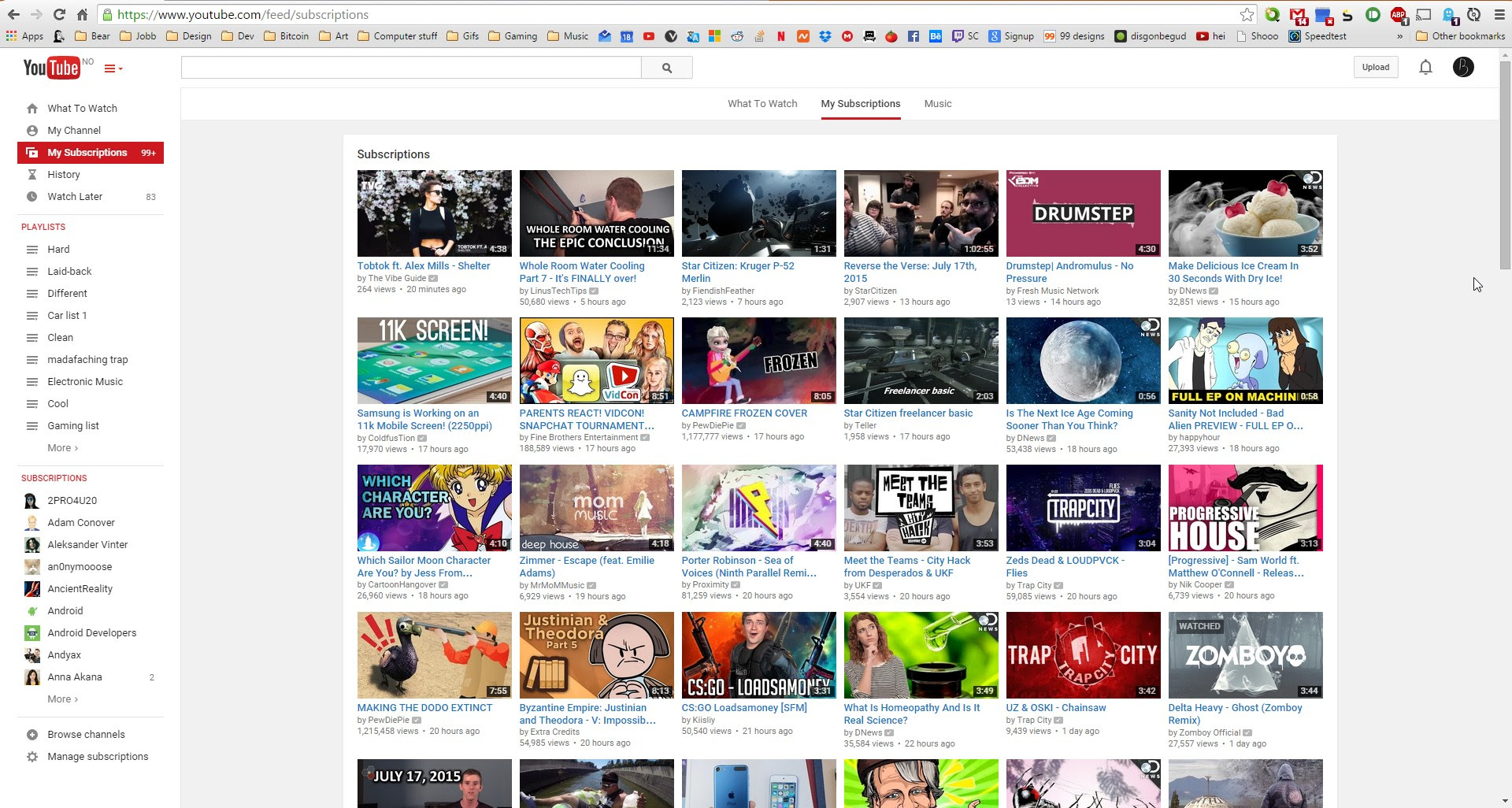The width and height of the screenshot is (1512, 808).
Task: Click the browser back arrow
Action: [x=13, y=15]
